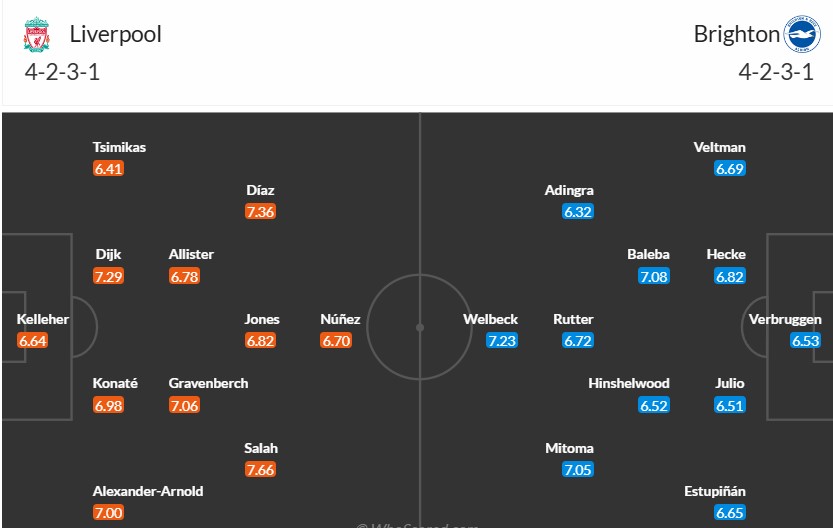The height and width of the screenshot is (528, 833).
Task: Select Alexander-Arnold player name
Action: tap(148, 491)
